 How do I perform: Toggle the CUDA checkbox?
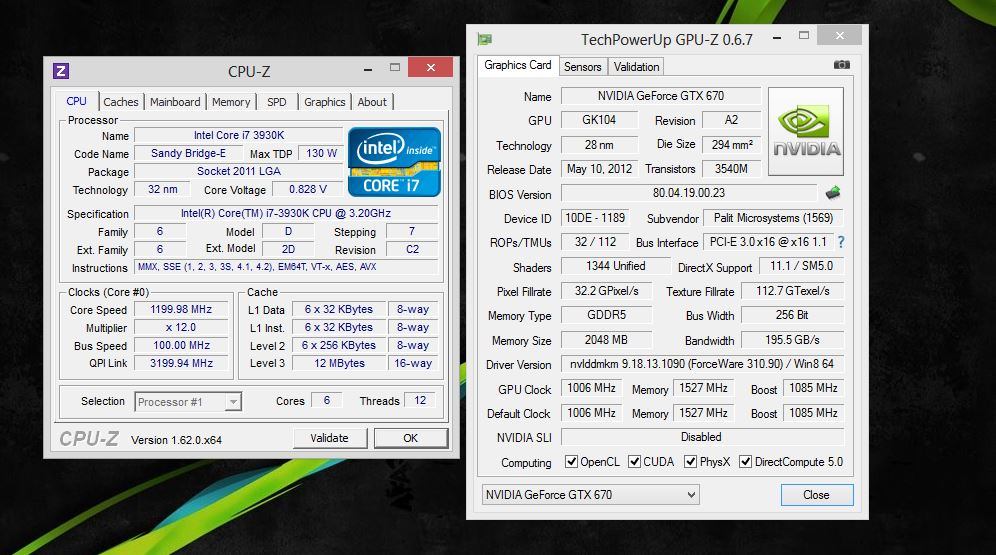[x=634, y=462]
